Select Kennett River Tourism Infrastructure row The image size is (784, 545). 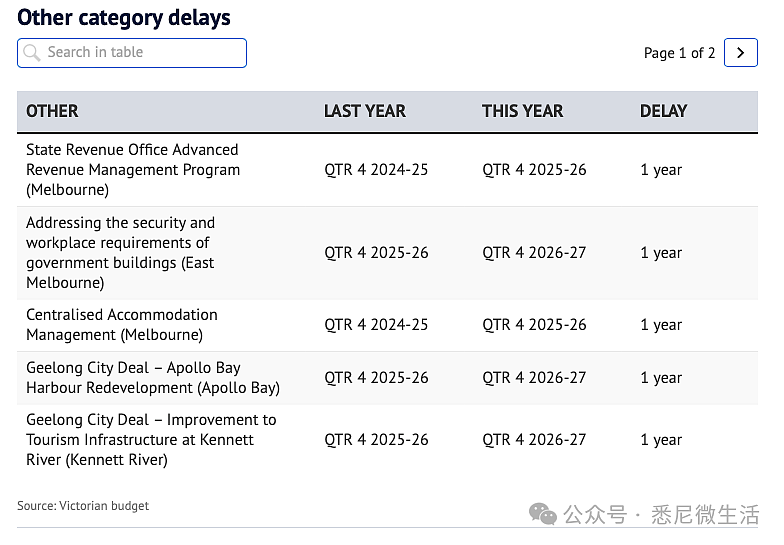pos(388,440)
